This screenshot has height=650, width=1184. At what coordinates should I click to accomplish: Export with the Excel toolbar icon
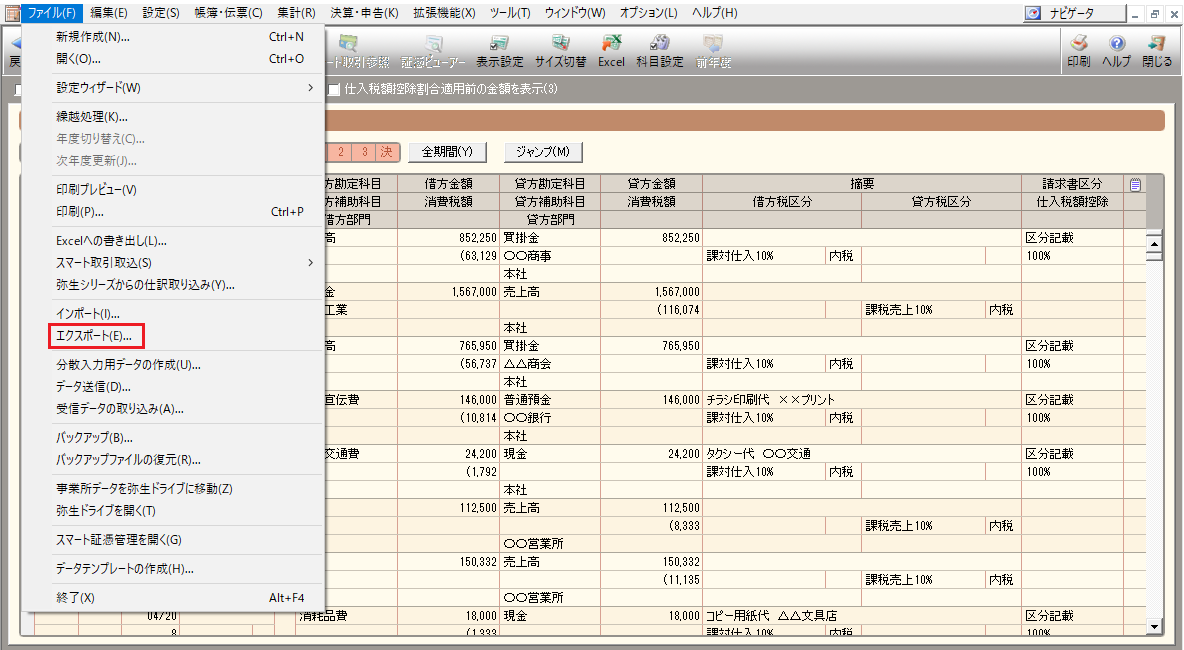(611, 51)
